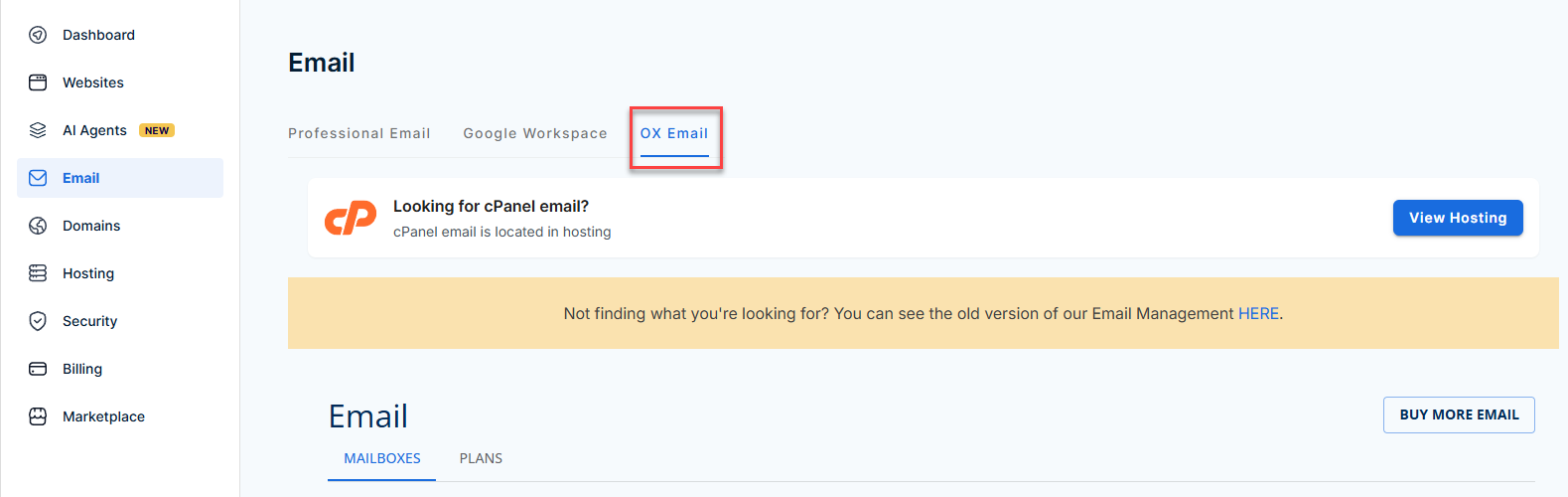
Task: Select the OX Email tab
Action: tap(674, 133)
